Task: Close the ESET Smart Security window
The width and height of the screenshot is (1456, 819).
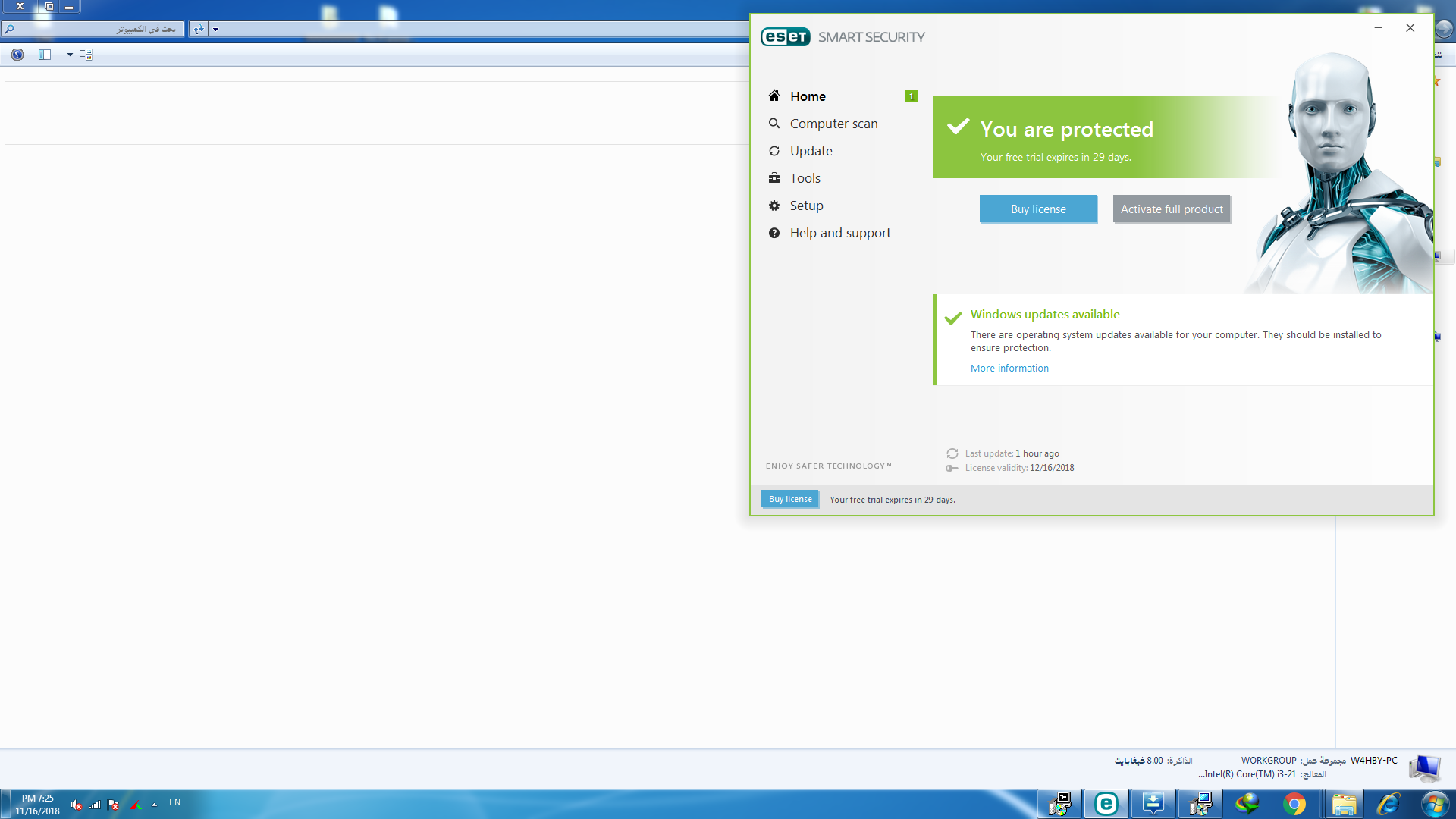Action: click(x=1410, y=28)
